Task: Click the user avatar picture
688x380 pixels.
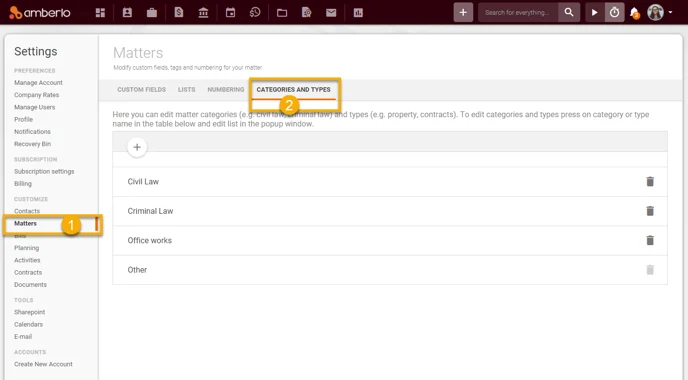Action: tap(656, 13)
